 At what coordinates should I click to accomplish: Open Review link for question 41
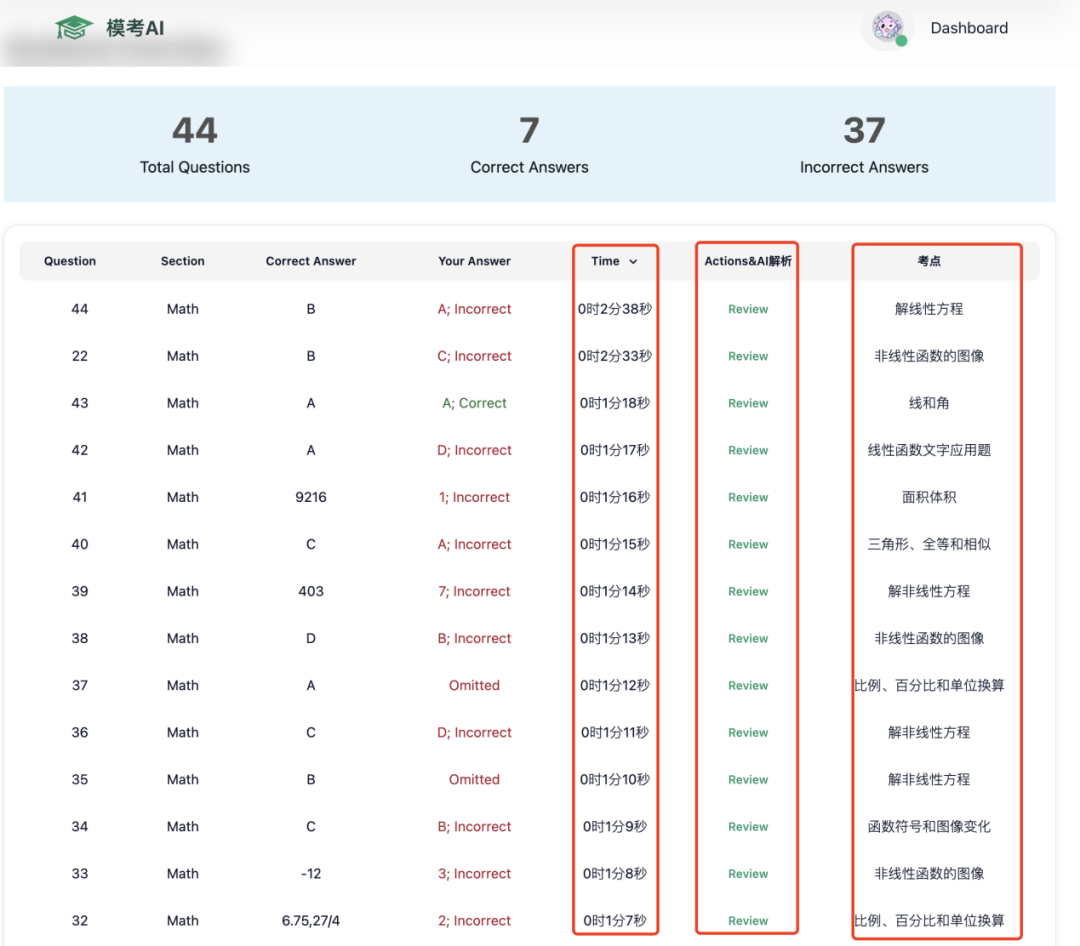(x=748, y=497)
